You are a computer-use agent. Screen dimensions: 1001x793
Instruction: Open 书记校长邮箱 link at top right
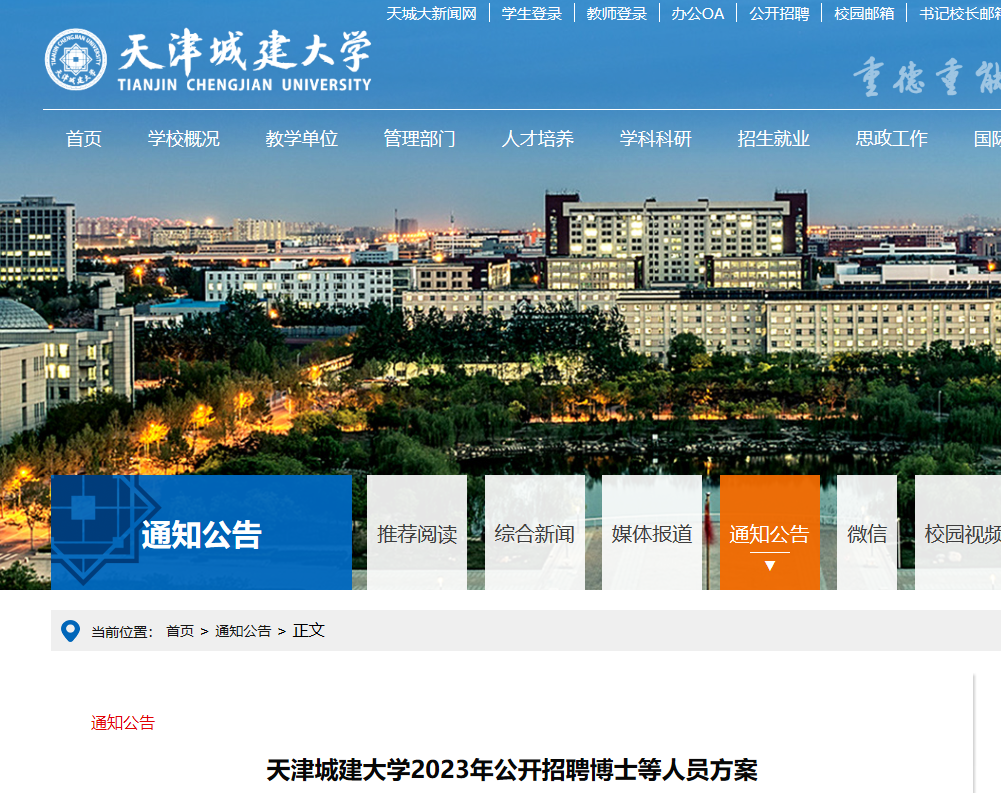[x=960, y=13]
